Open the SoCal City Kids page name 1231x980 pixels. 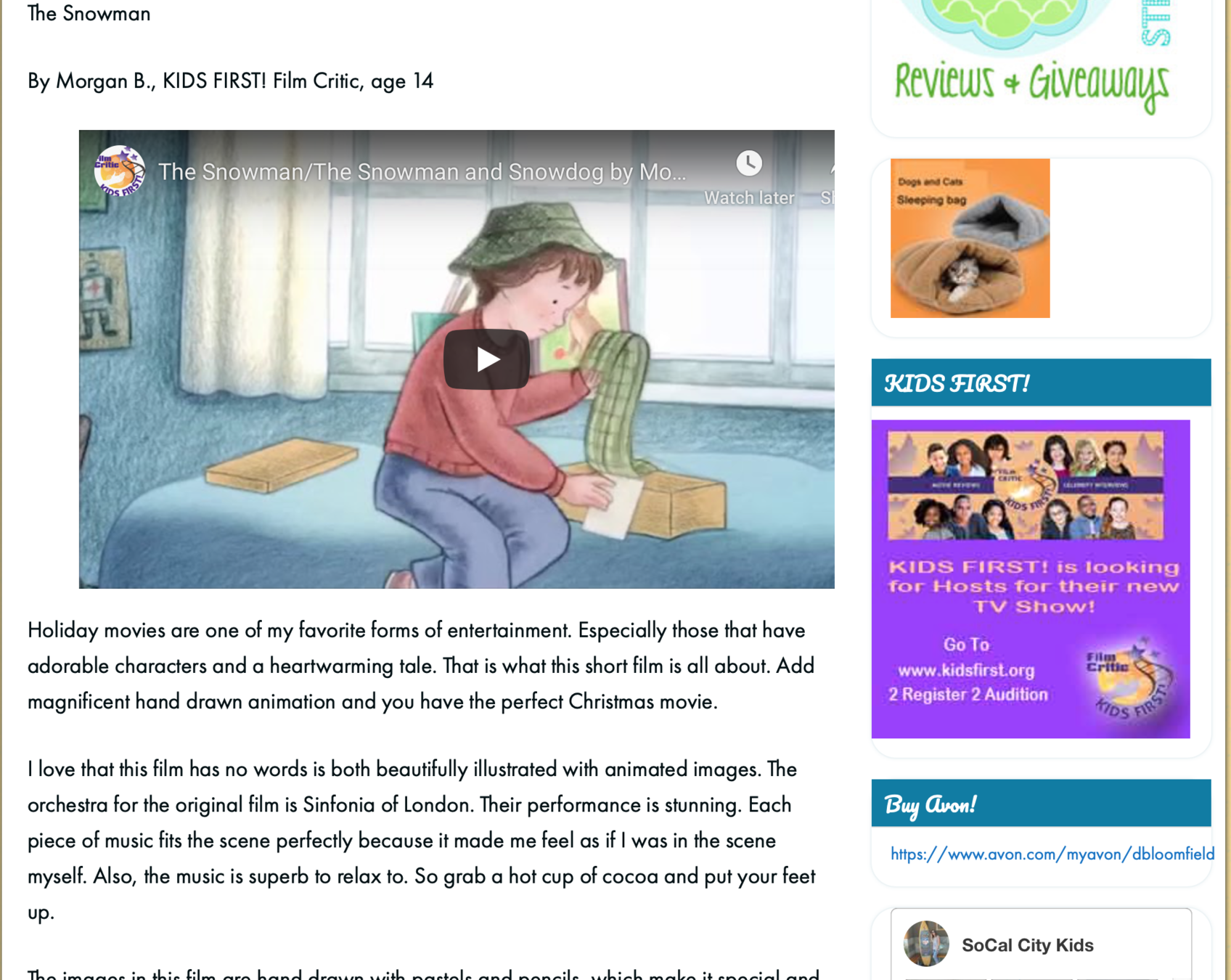tap(1027, 945)
